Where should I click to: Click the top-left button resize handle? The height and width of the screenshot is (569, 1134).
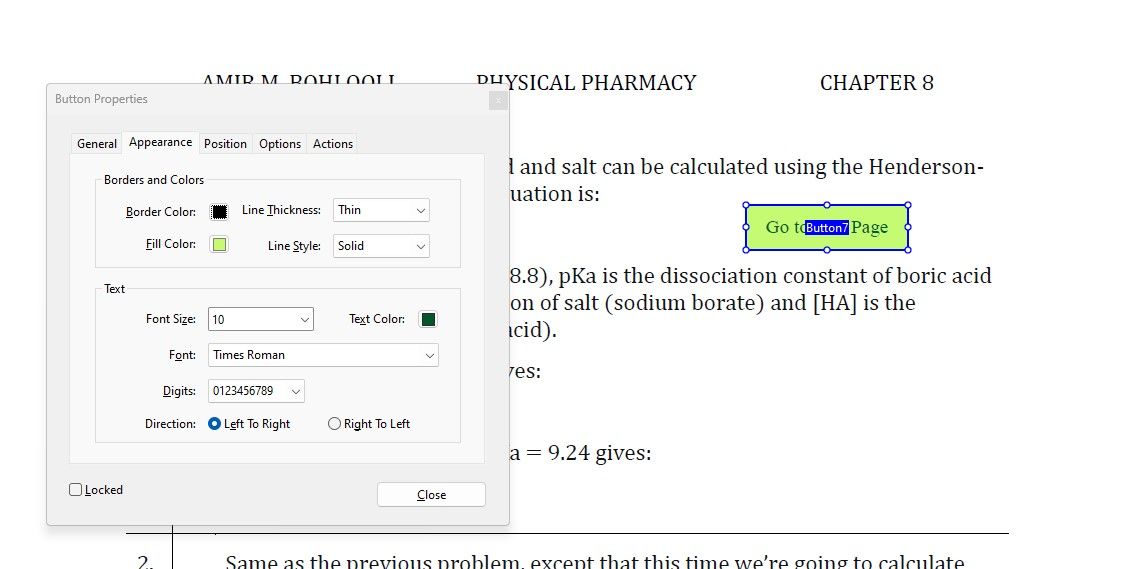(x=746, y=205)
